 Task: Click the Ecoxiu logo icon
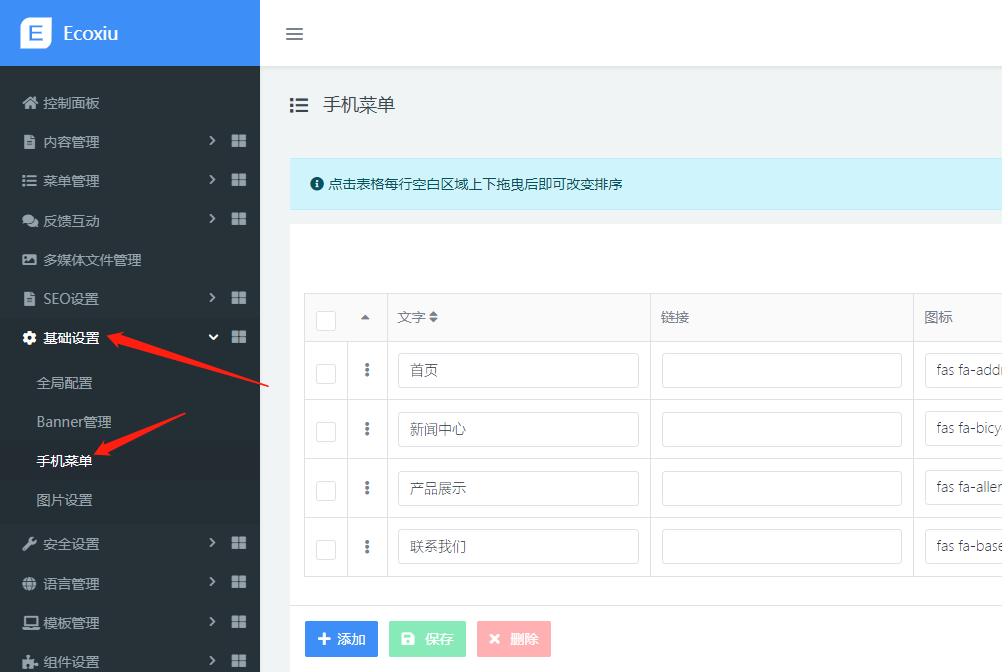[x=36, y=33]
